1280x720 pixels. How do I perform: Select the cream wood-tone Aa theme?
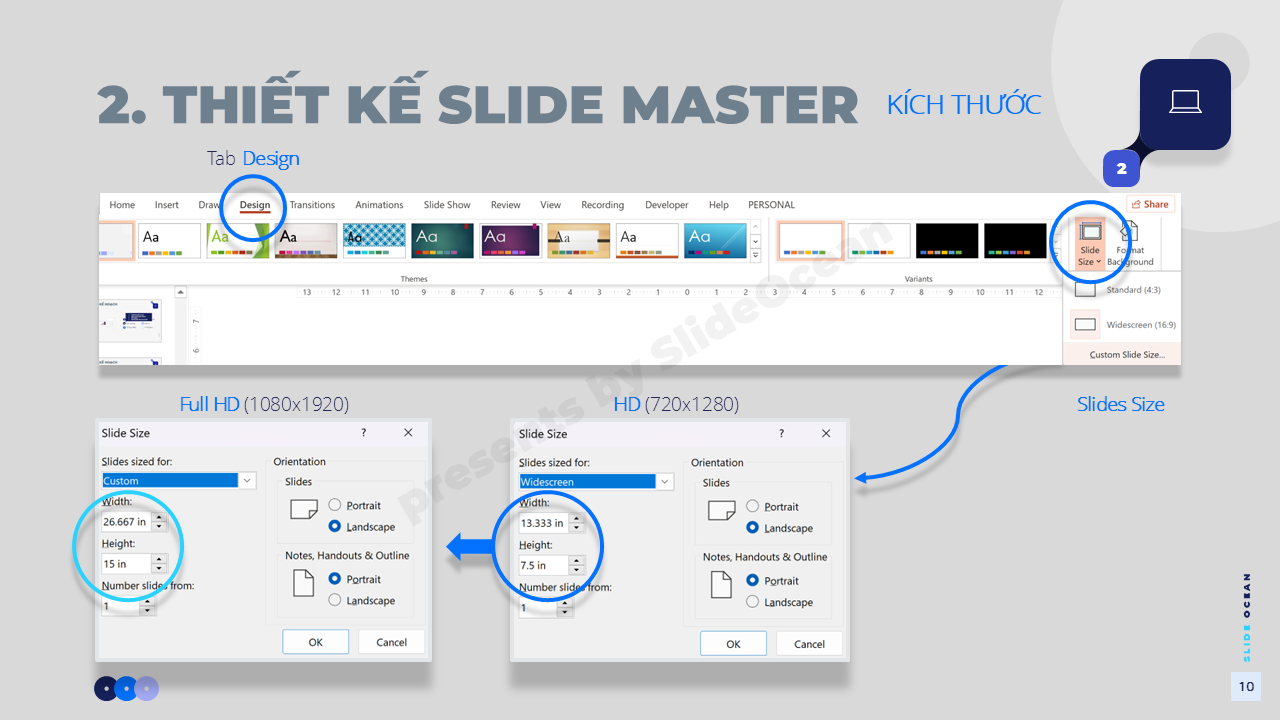click(x=306, y=241)
